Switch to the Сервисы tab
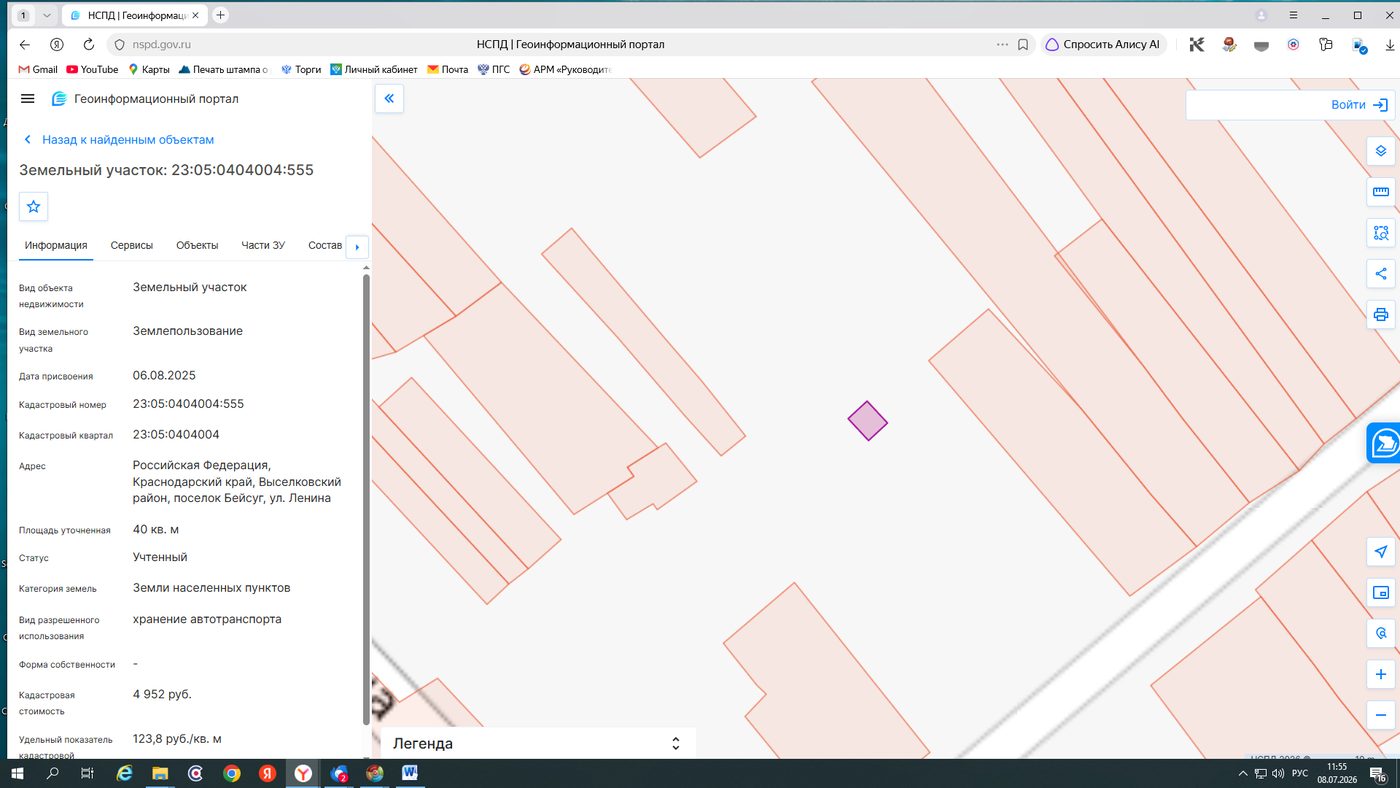This screenshot has height=788, width=1400. pyautogui.click(x=132, y=245)
